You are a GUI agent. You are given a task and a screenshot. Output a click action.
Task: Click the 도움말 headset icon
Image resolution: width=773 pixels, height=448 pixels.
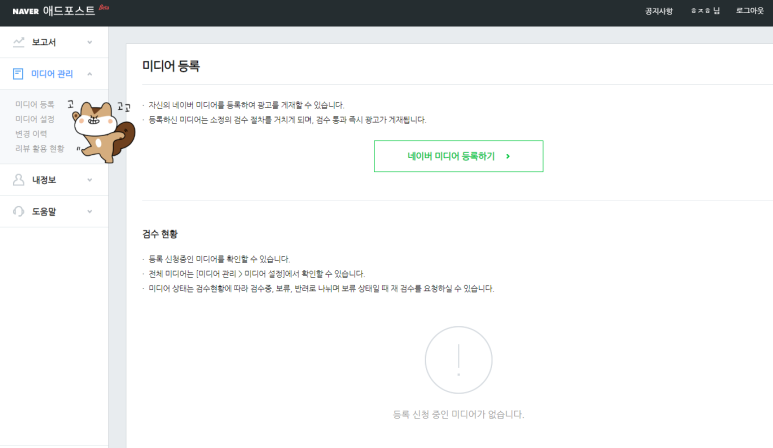click(x=19, y=211)
